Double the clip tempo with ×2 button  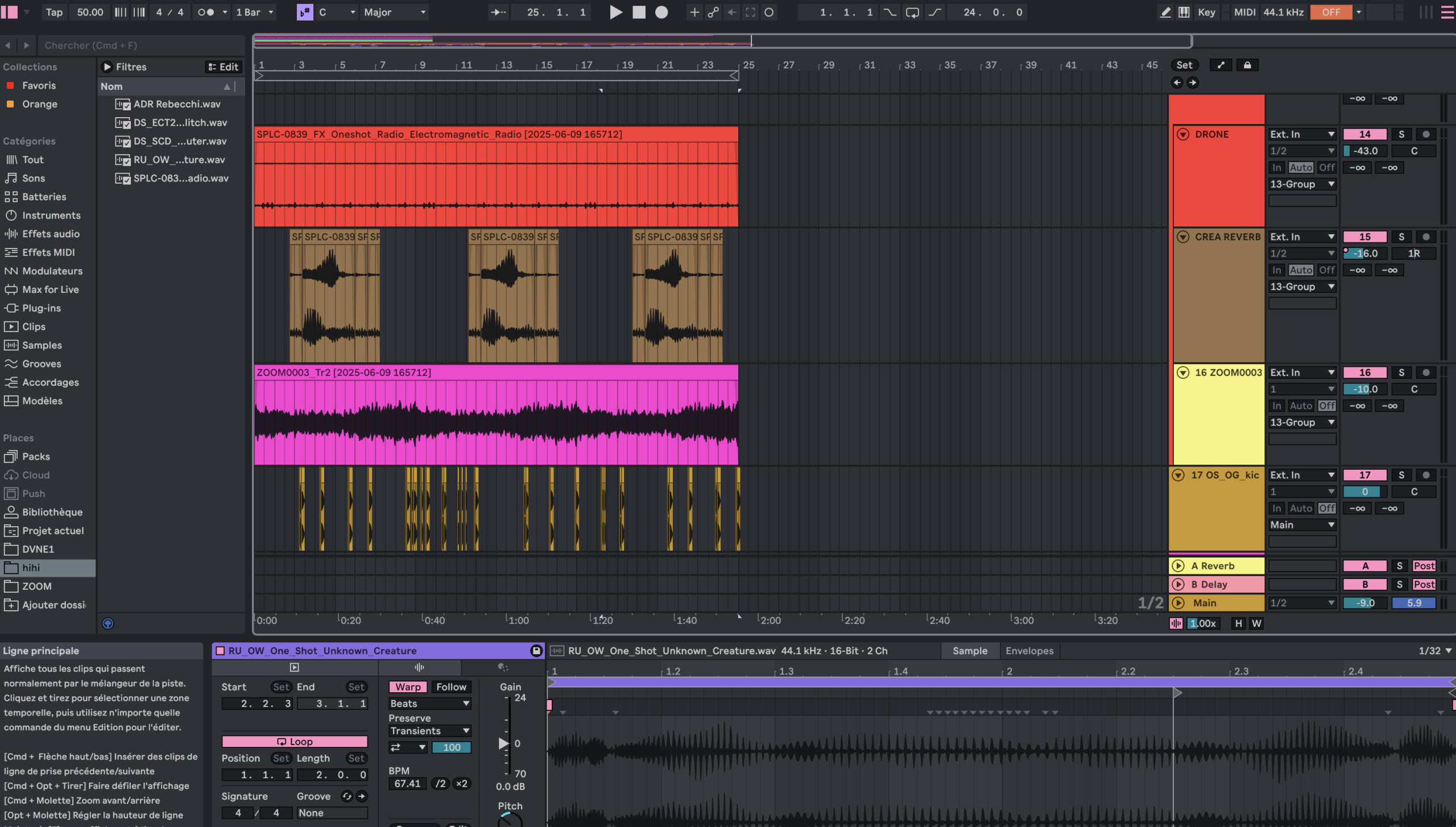coord(461,783)
